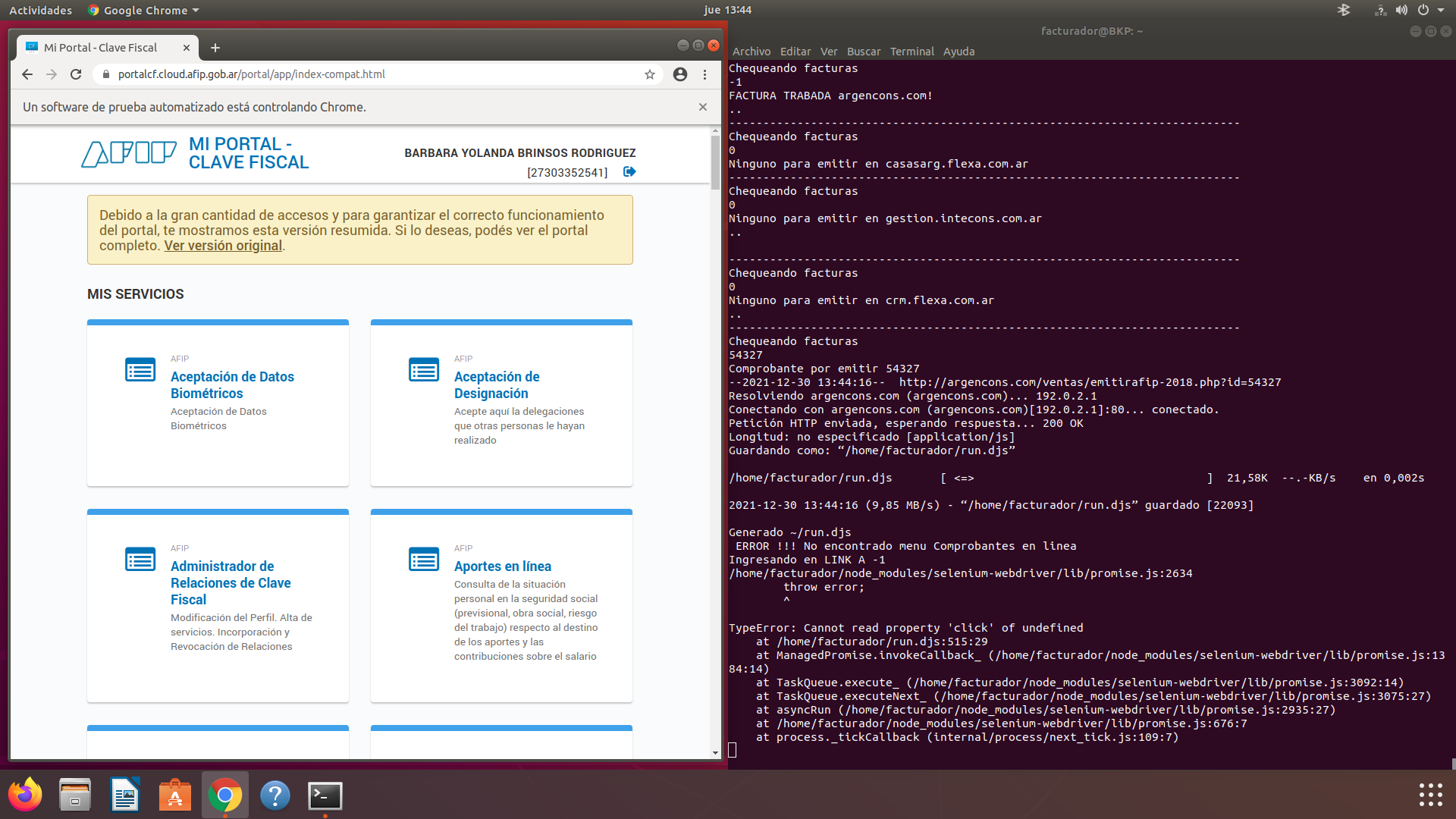Image resolution: width=1456 pixels, height=819 pixels.
Task: Click the network status icon
Action: [1381, 10]
